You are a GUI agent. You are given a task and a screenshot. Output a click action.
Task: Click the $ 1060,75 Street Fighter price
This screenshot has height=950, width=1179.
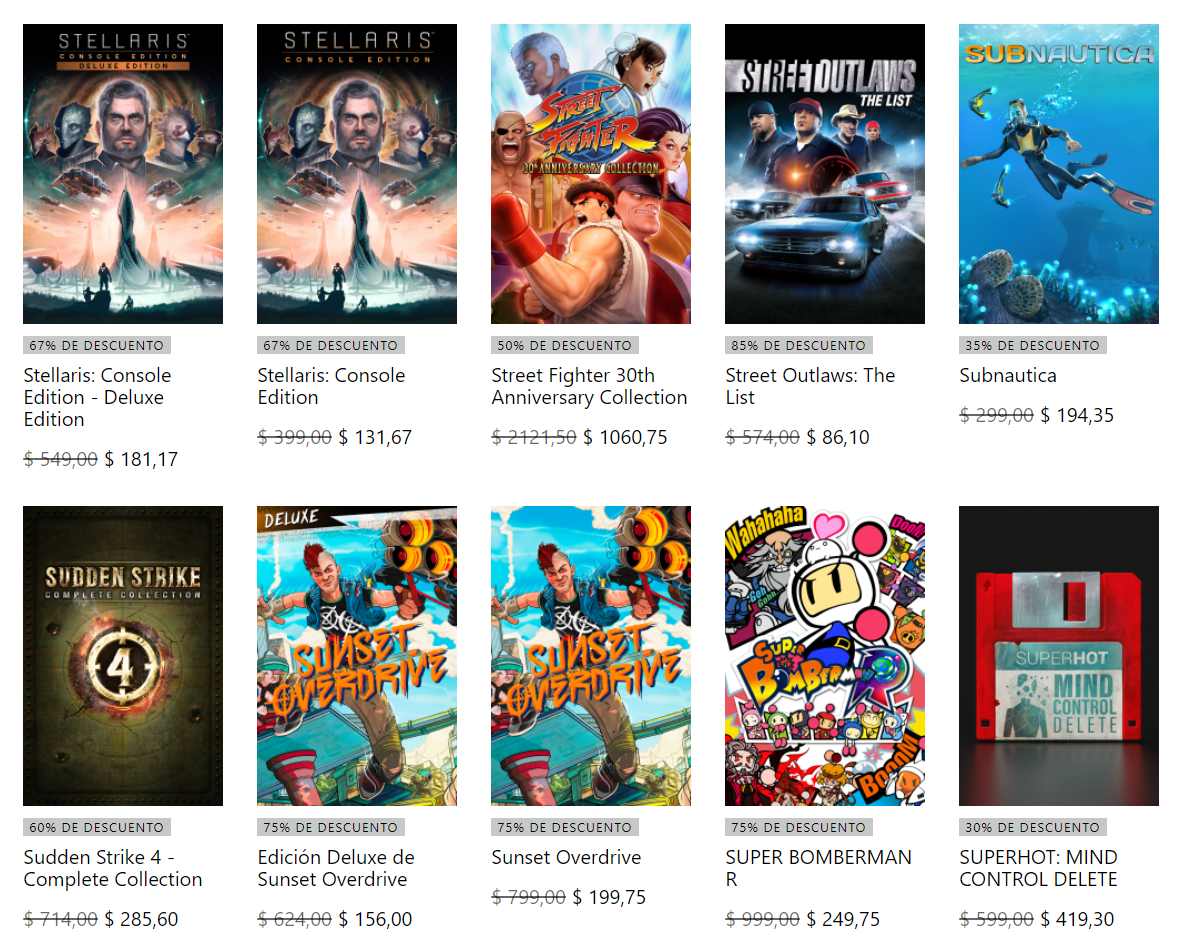(x=625, y=437)
